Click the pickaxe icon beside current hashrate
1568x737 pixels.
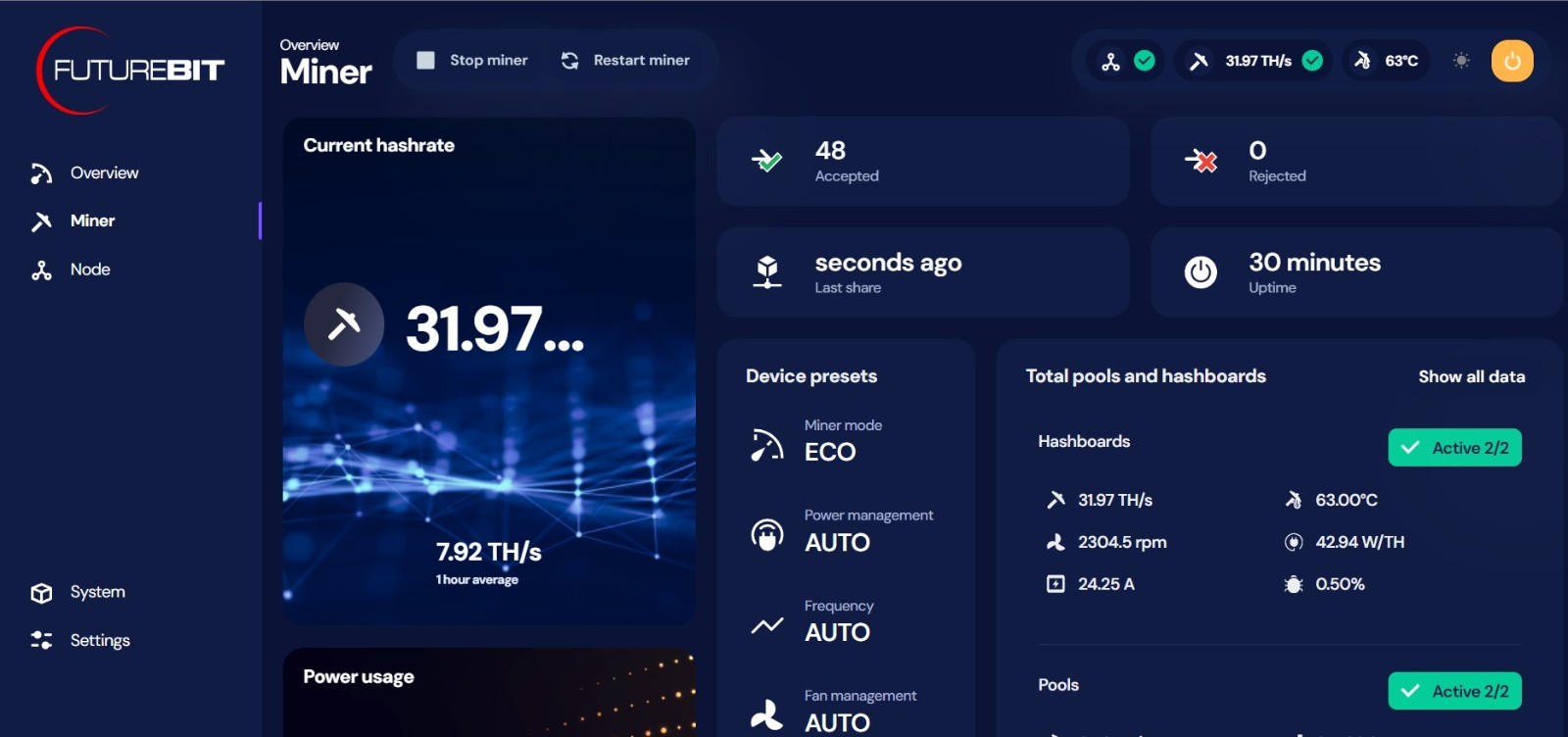(344, 324)
